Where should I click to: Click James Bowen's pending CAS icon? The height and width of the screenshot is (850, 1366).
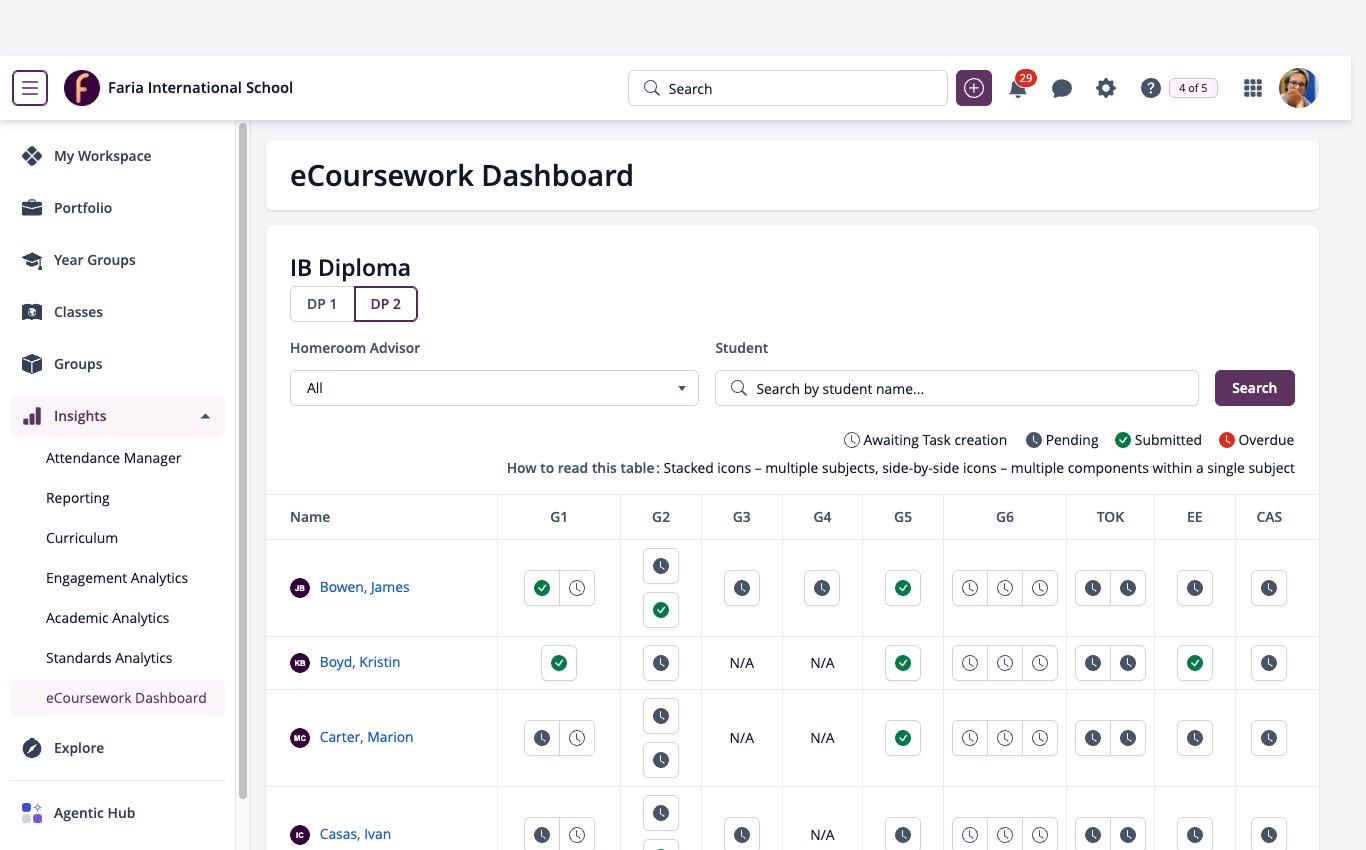[1269, 588]
